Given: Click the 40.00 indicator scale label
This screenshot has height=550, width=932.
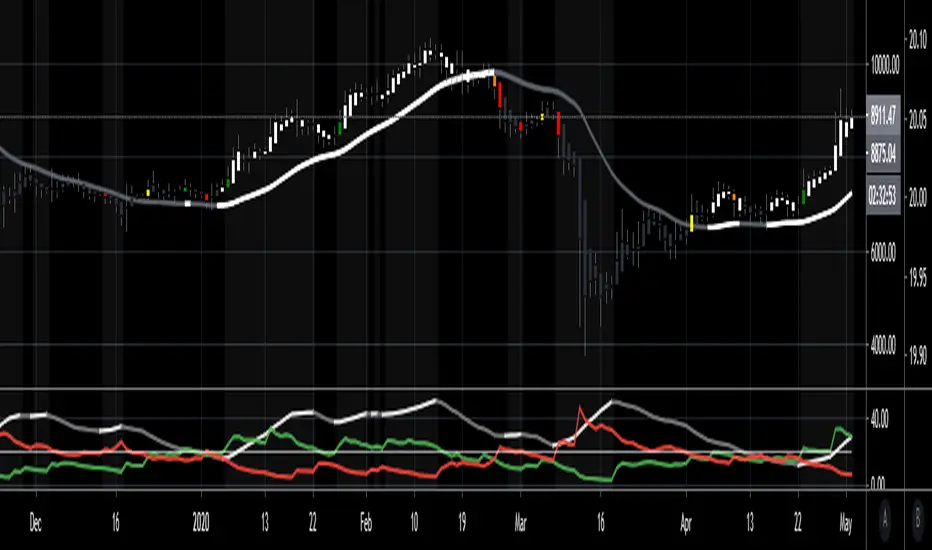Looking at the screenshot, I should (879, 420).
